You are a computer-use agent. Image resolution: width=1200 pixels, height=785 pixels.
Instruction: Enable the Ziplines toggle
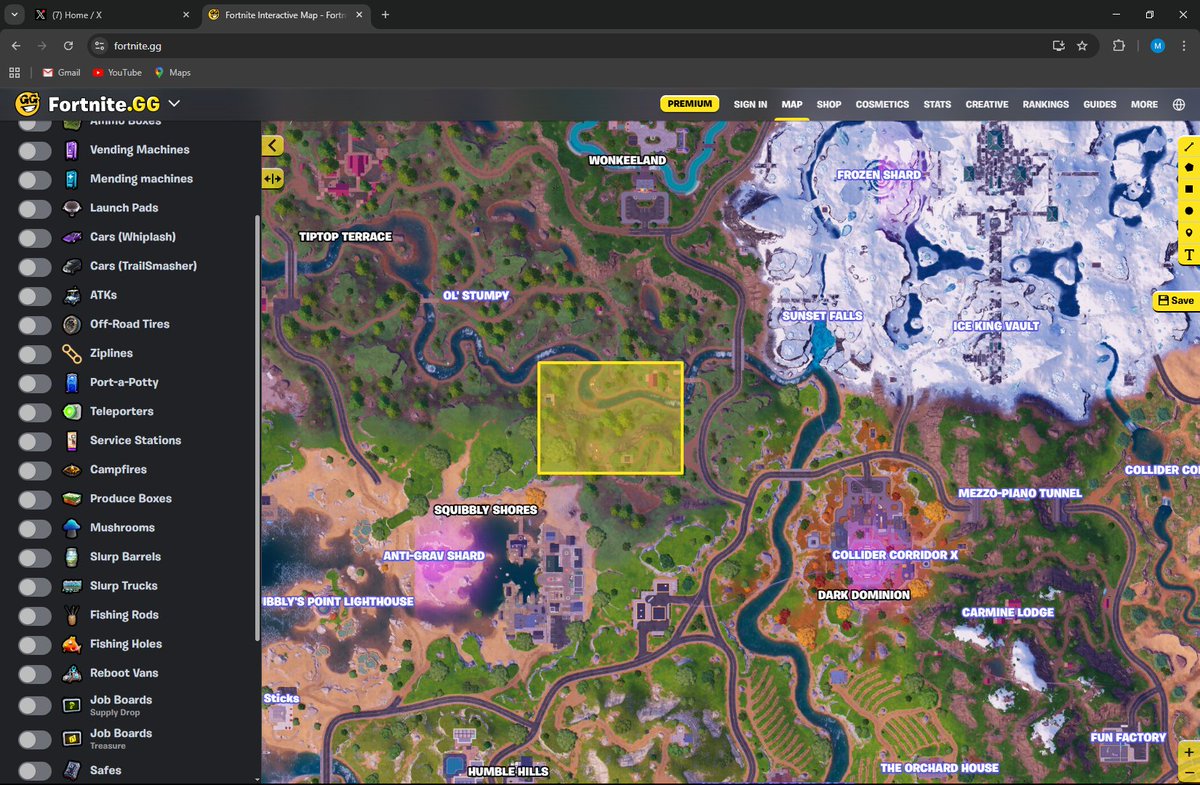pos(34,353)
